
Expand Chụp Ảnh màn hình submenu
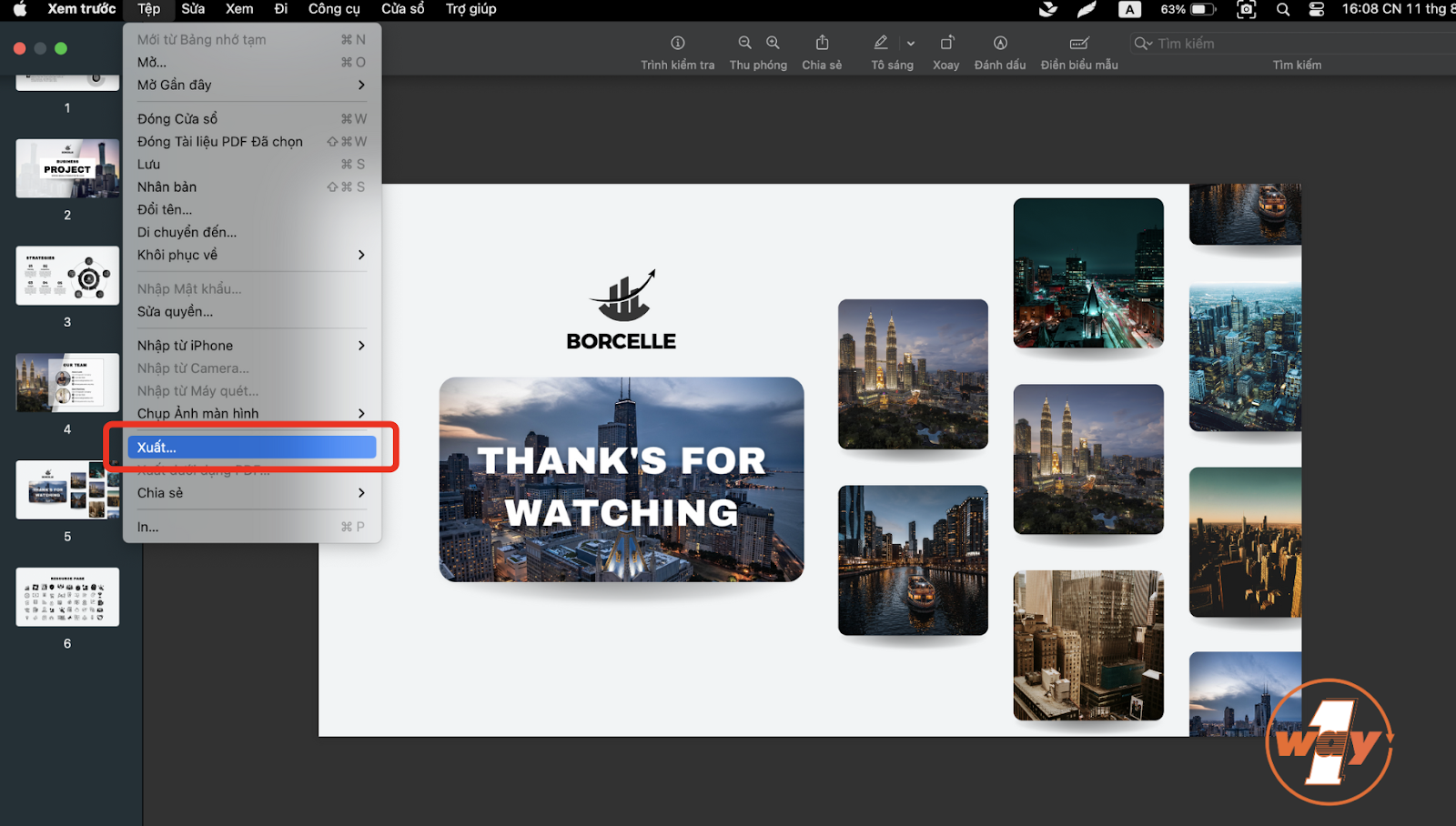[x=252, y=413]
